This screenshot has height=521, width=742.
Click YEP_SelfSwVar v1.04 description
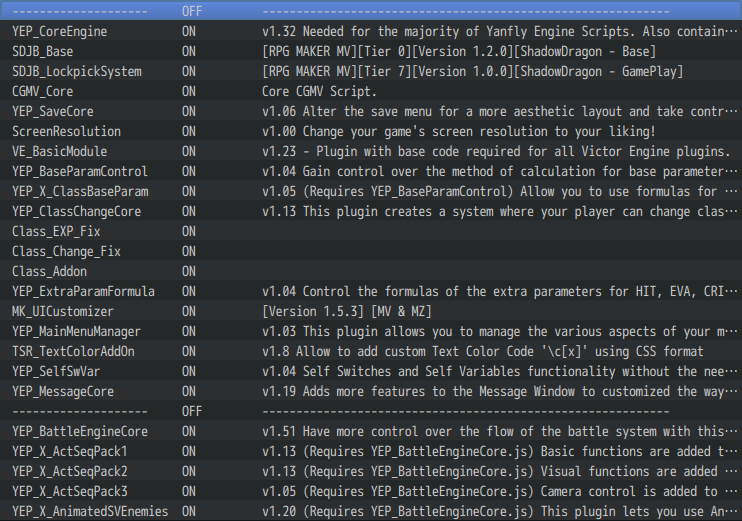tap(500, 371)
